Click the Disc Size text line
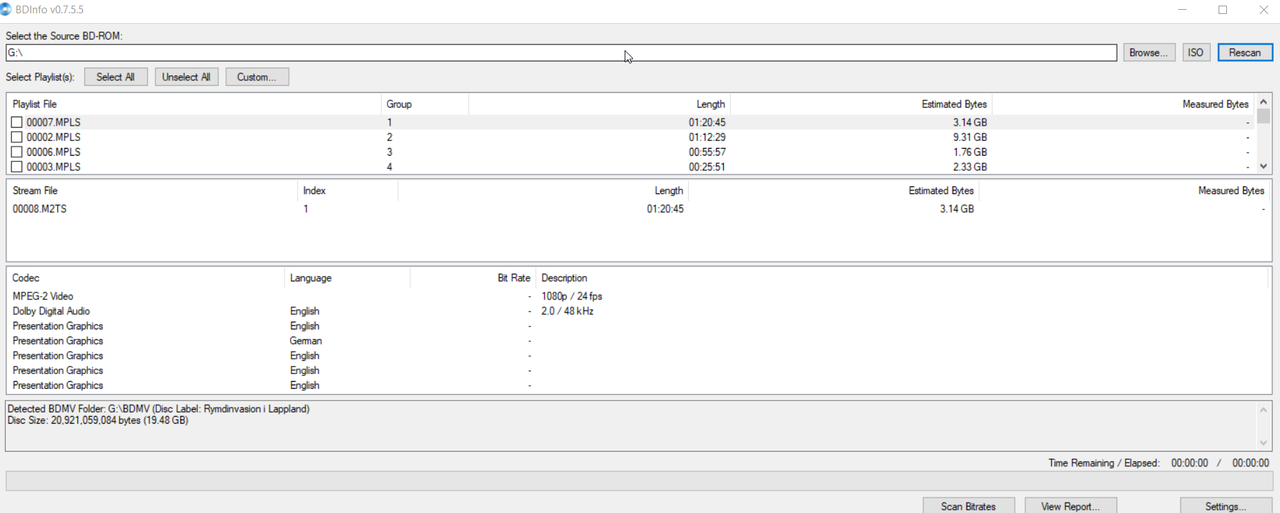 97,420
